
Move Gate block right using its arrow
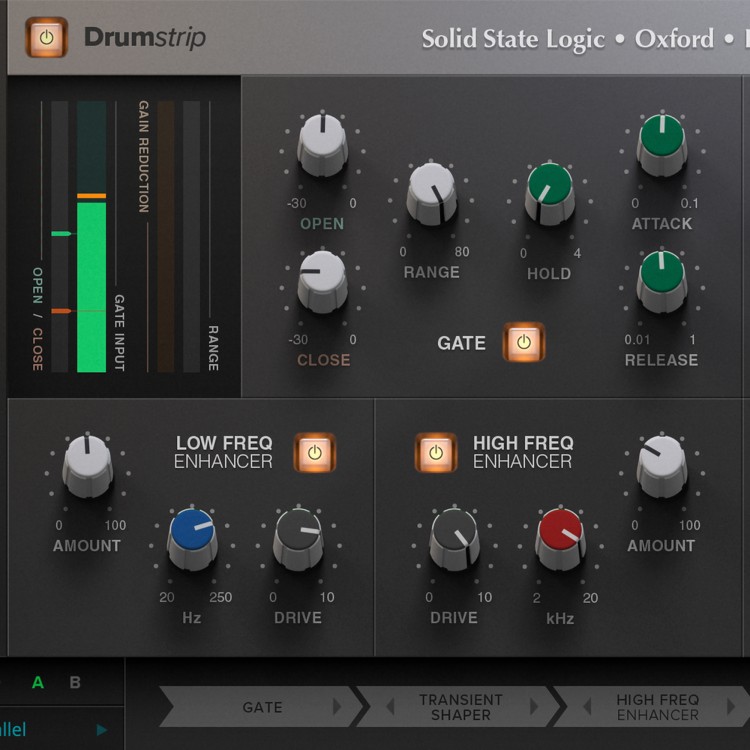click(x=337, y=707)
